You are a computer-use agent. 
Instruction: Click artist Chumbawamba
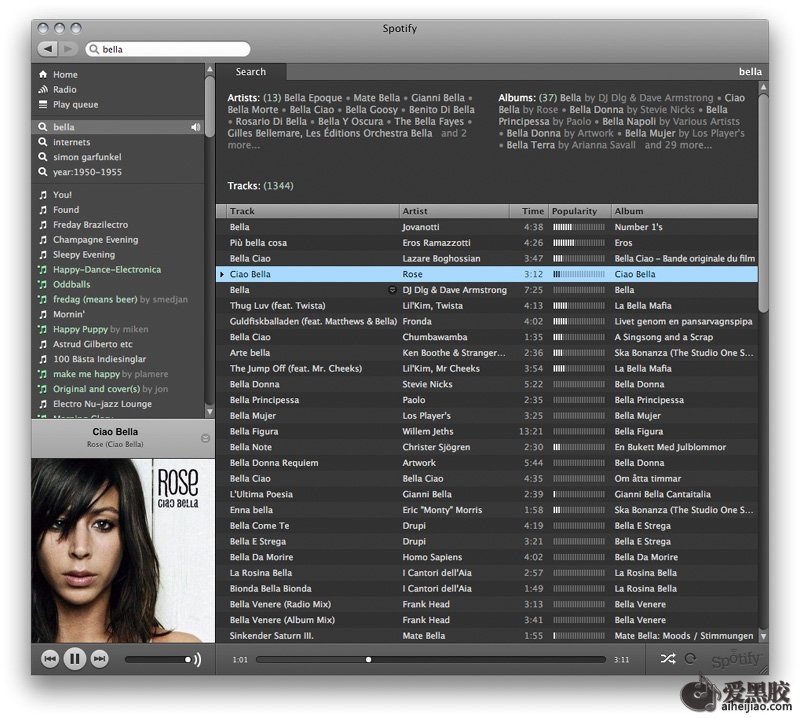coord(435,337)
